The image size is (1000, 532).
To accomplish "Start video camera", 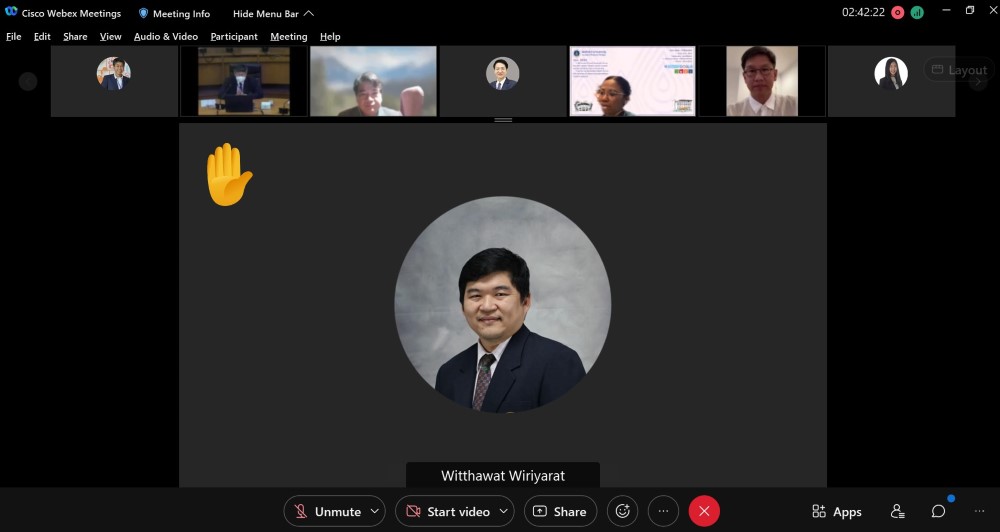I will (x=447, y=511).
